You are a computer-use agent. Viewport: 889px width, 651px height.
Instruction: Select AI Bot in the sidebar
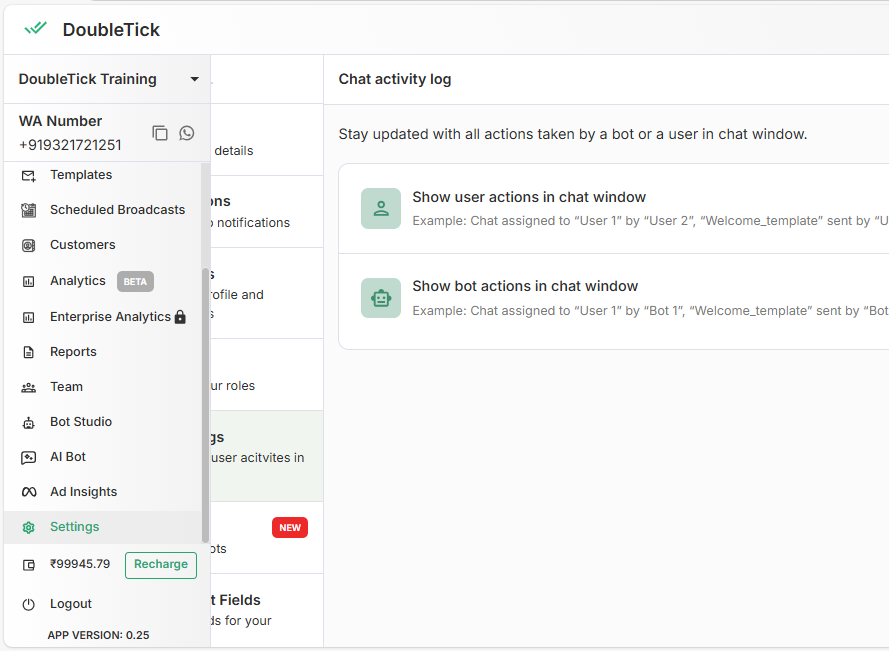pyautogui.click(x=68, y=457)
